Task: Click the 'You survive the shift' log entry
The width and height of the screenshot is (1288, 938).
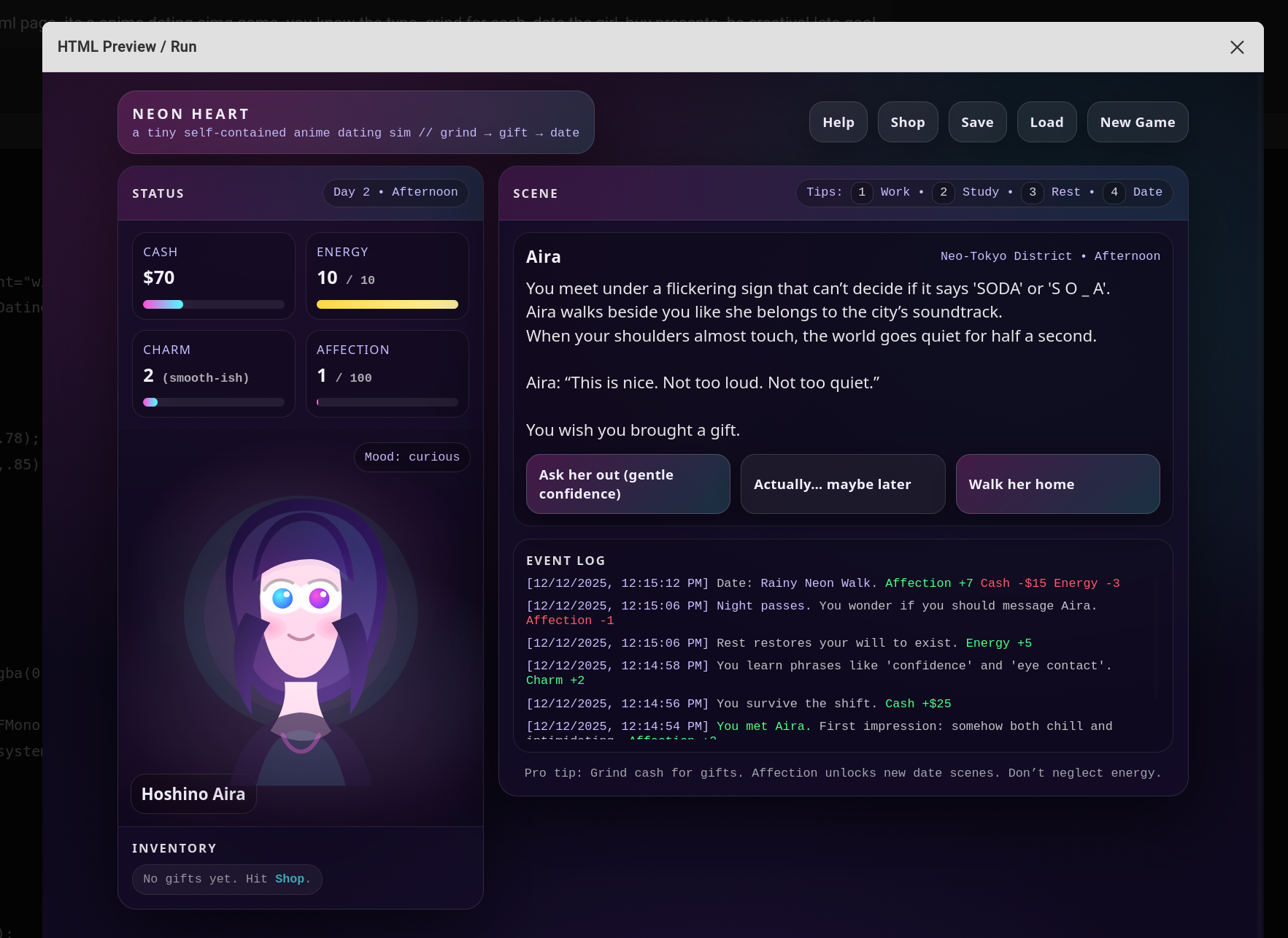Action: point(739,704)
